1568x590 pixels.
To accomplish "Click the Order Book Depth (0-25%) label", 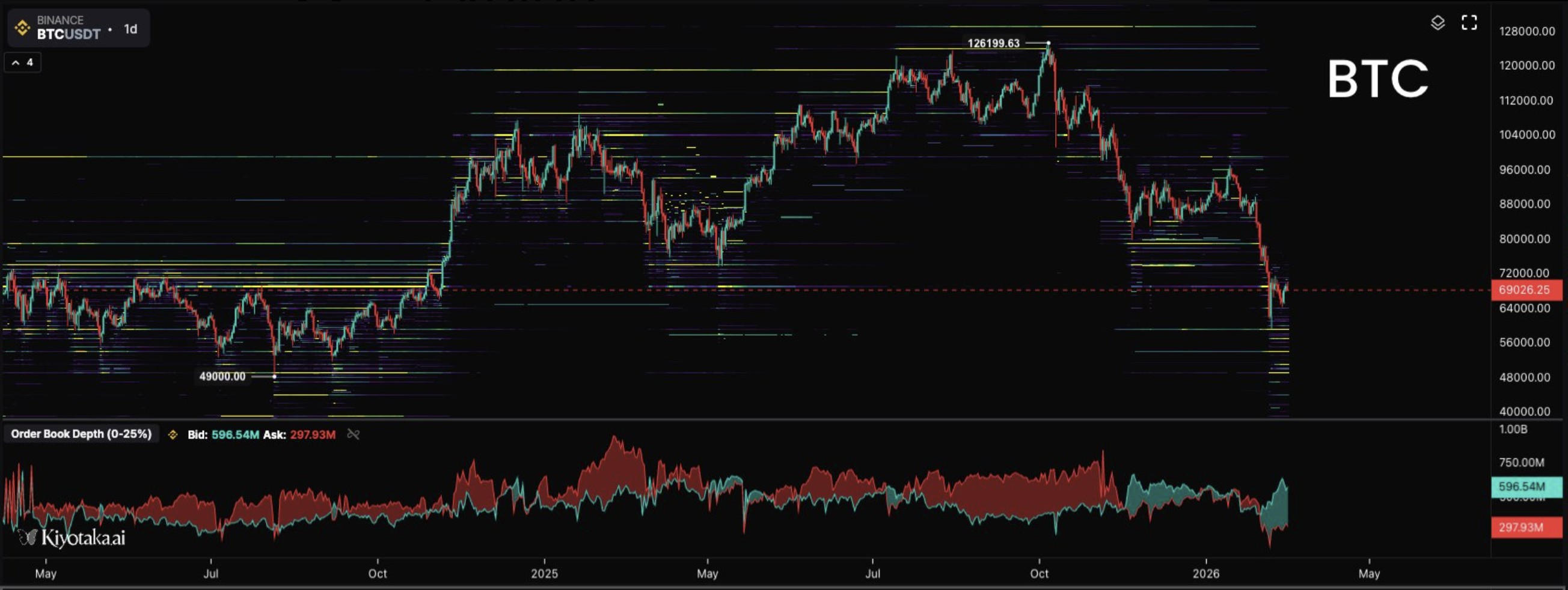I will (81, 434).
